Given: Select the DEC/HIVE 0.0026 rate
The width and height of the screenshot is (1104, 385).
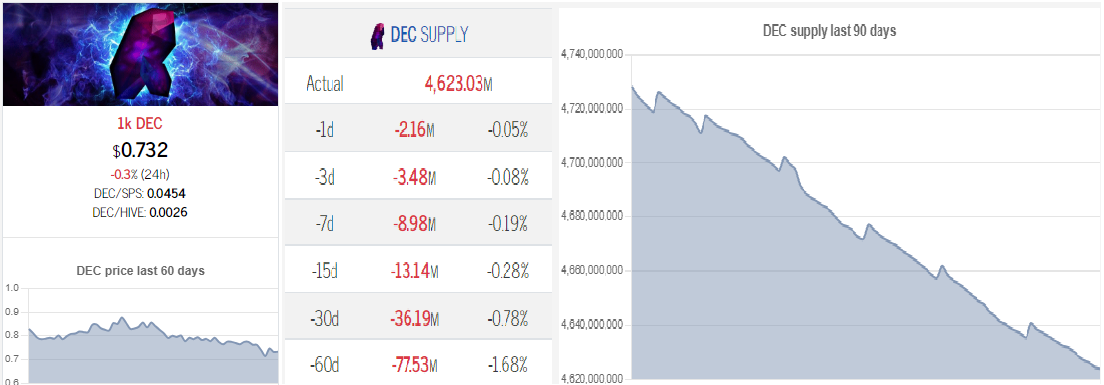Looking at the screenshot, I should pyautogui.click(x=141, y=211).
